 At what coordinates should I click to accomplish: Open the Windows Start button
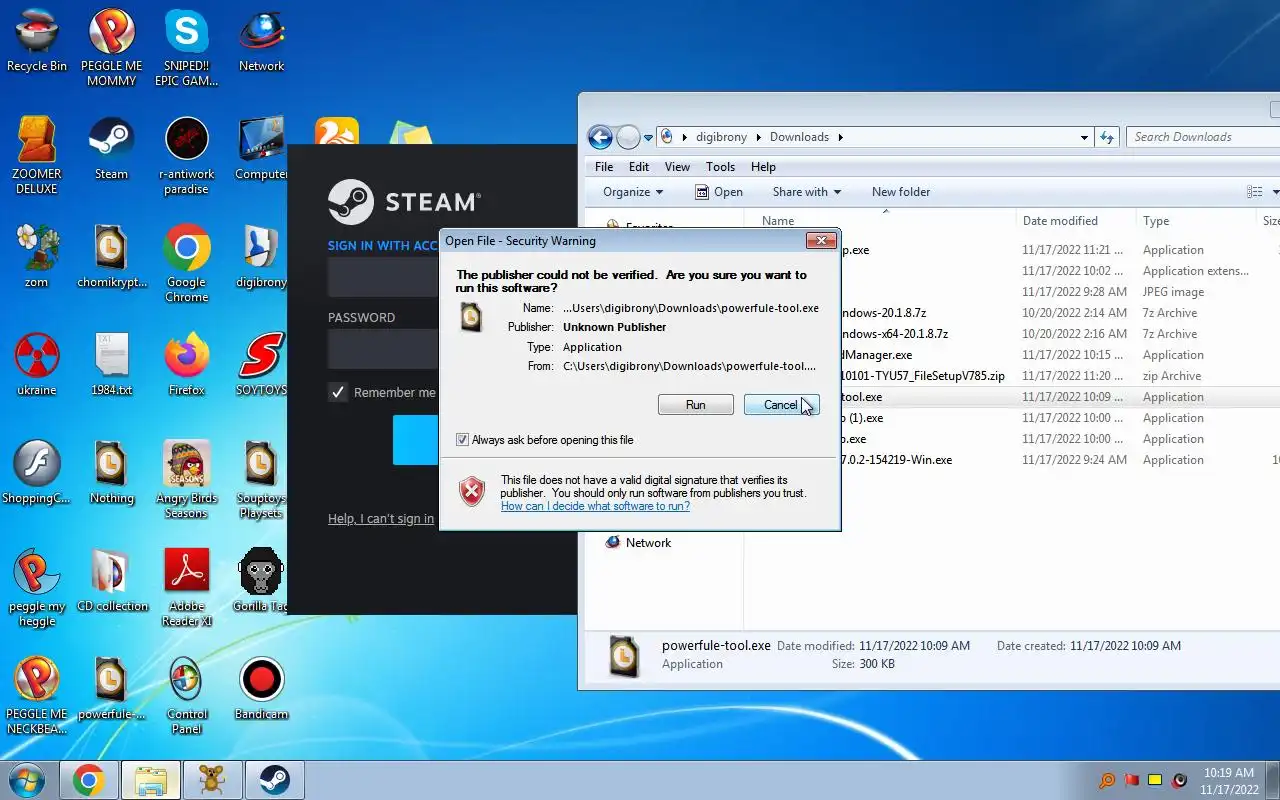click(x=27, y=780)
